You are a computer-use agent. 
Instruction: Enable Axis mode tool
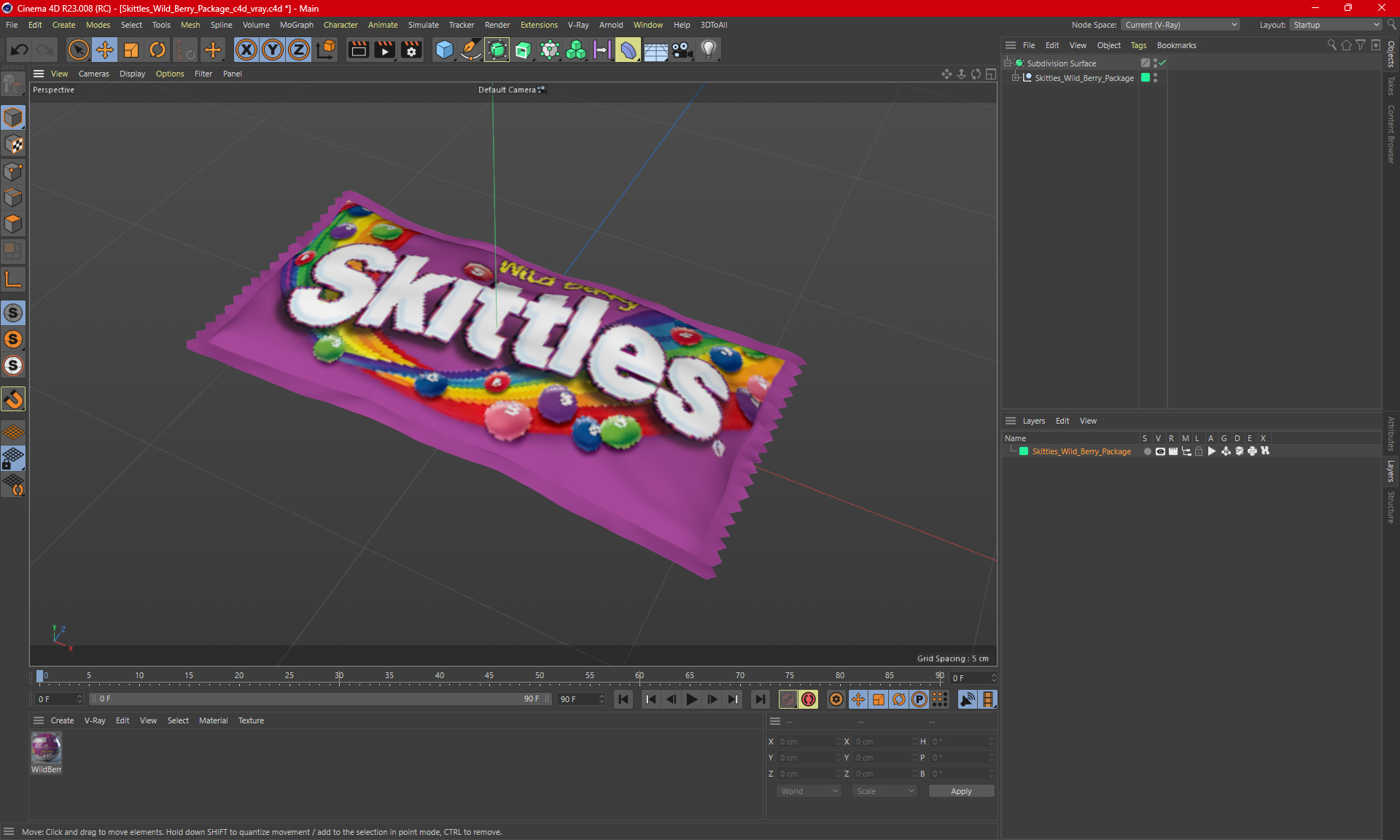pyautogui.click(x=13, y=279)
